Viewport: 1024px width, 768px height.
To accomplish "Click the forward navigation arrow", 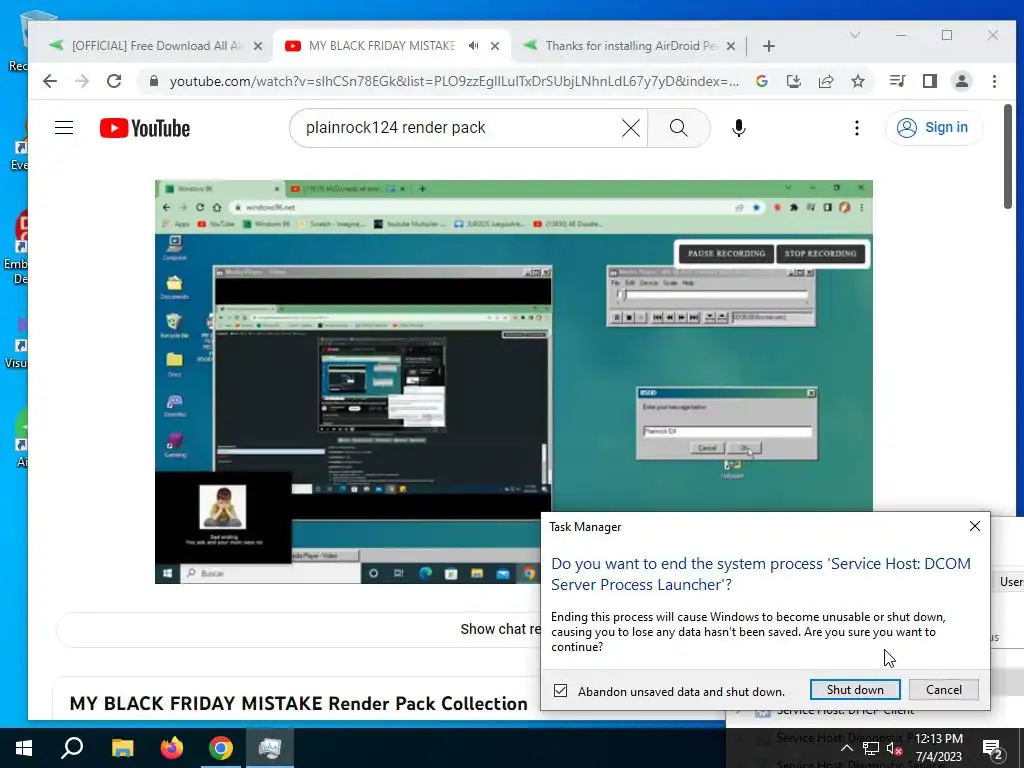I will [82, 81].
